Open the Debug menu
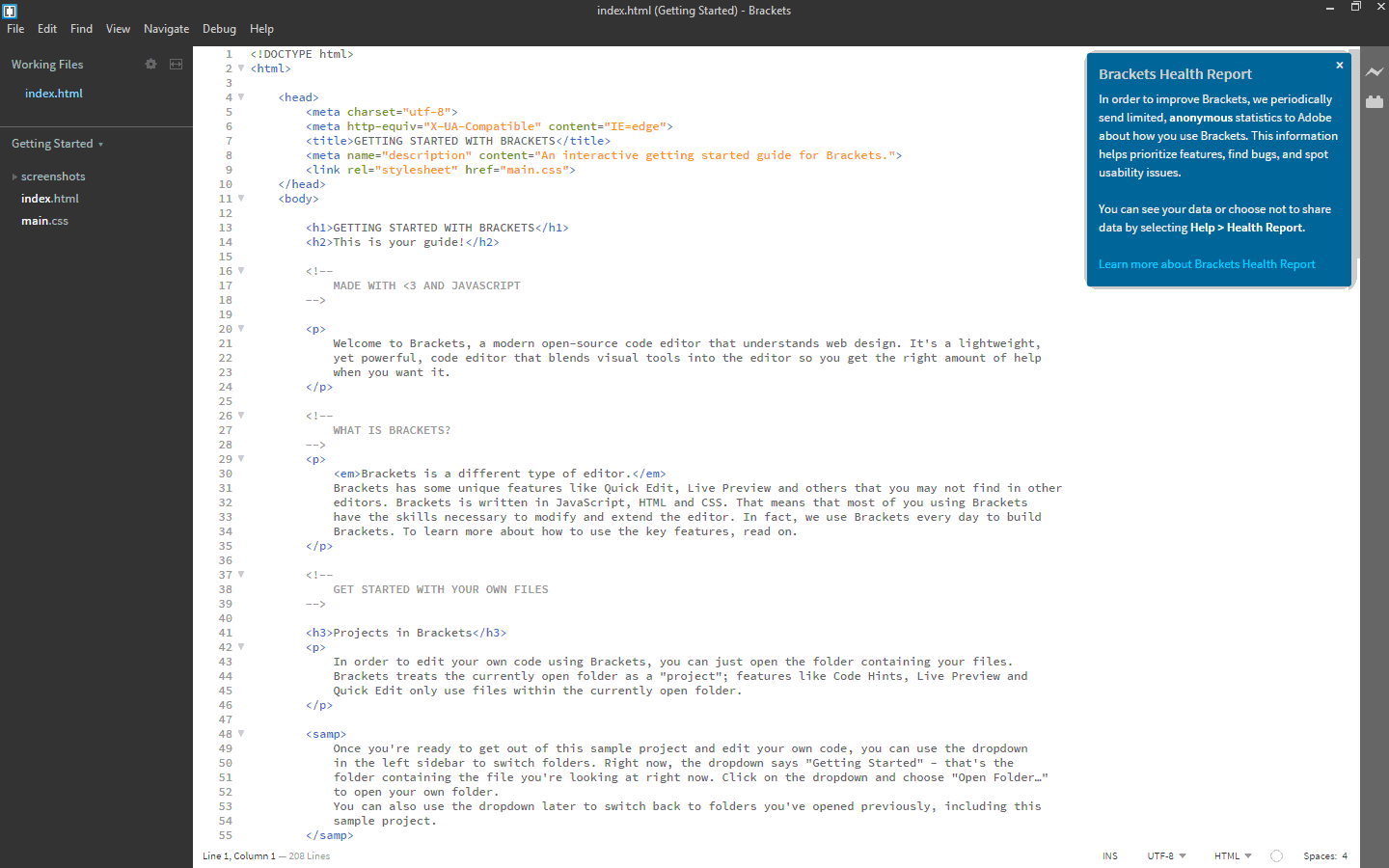The height and width of the screenshot is (868, 1389). [x=219, y=28]
